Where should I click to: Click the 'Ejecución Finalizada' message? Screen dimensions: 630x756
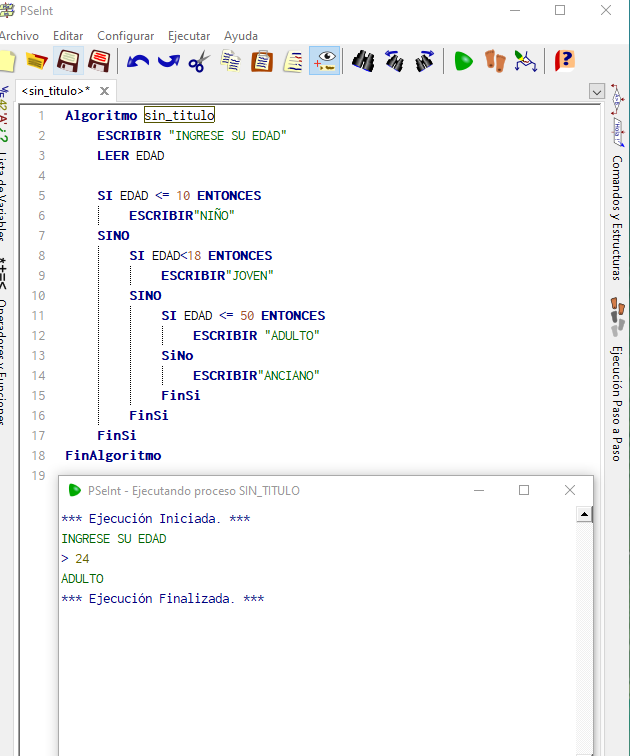point(163,599)
